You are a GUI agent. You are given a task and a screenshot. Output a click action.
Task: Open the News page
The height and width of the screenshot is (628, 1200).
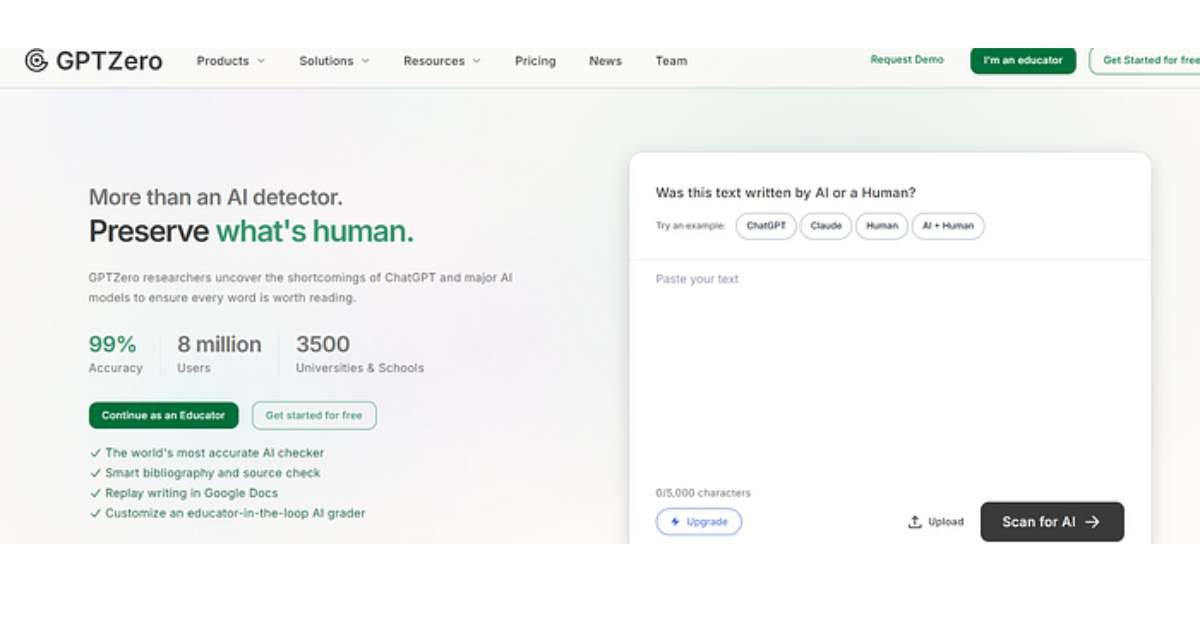pos(605,61)
